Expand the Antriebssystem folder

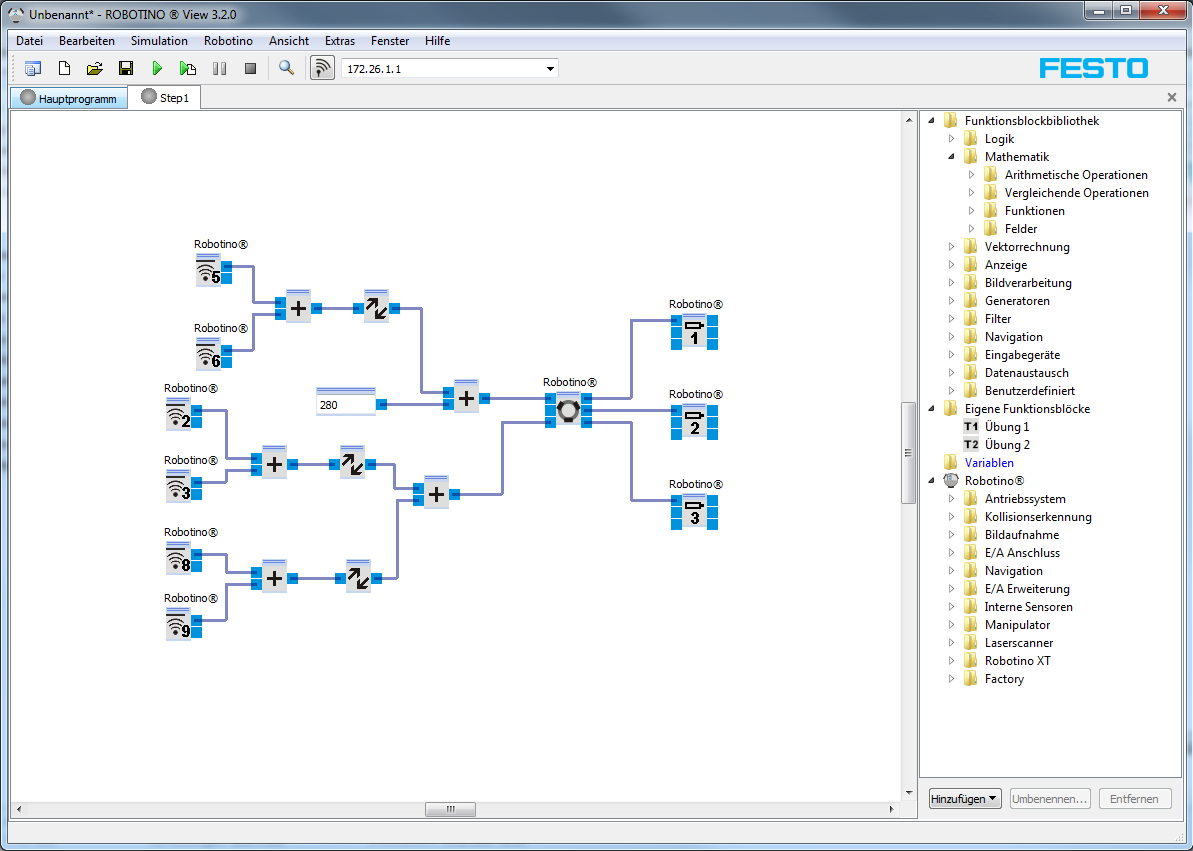click(x=951, y=499)
